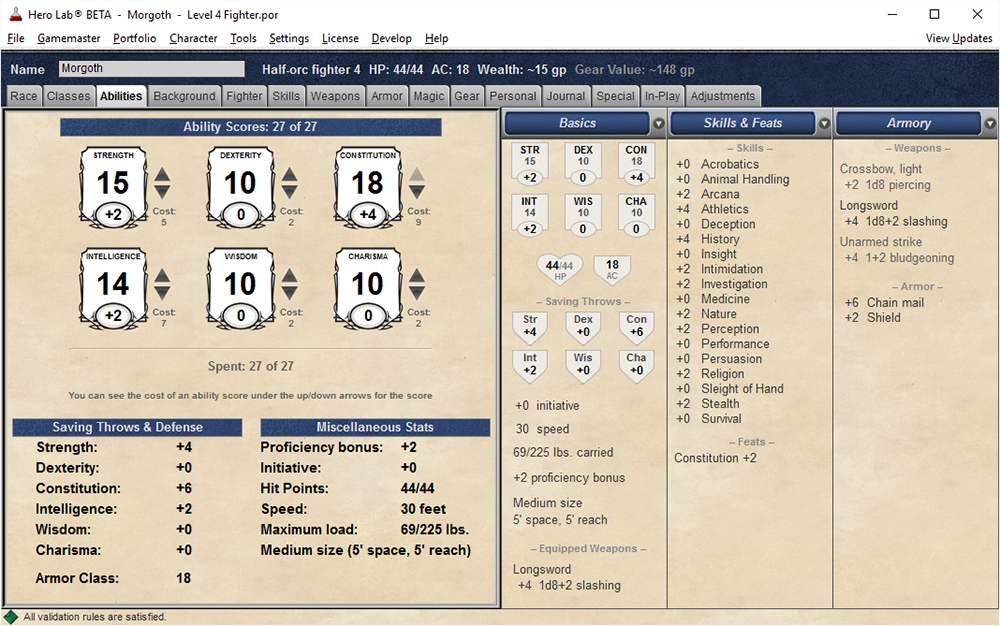This screenshot has width=1000, height=626.
Task: Click the Basics panel header
Action: pos(577,123)
